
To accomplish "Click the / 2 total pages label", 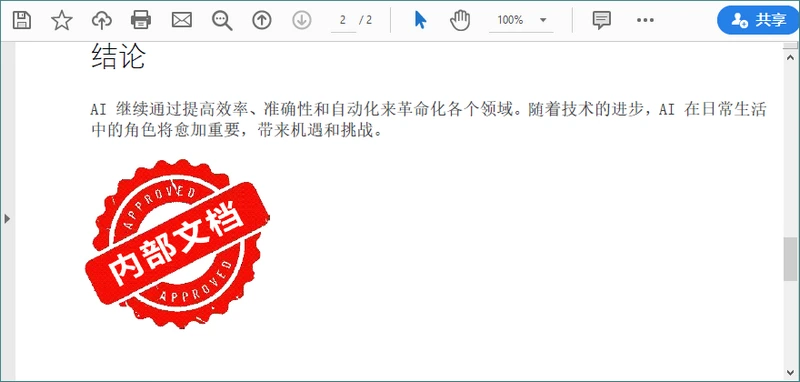I will [366, 20].
